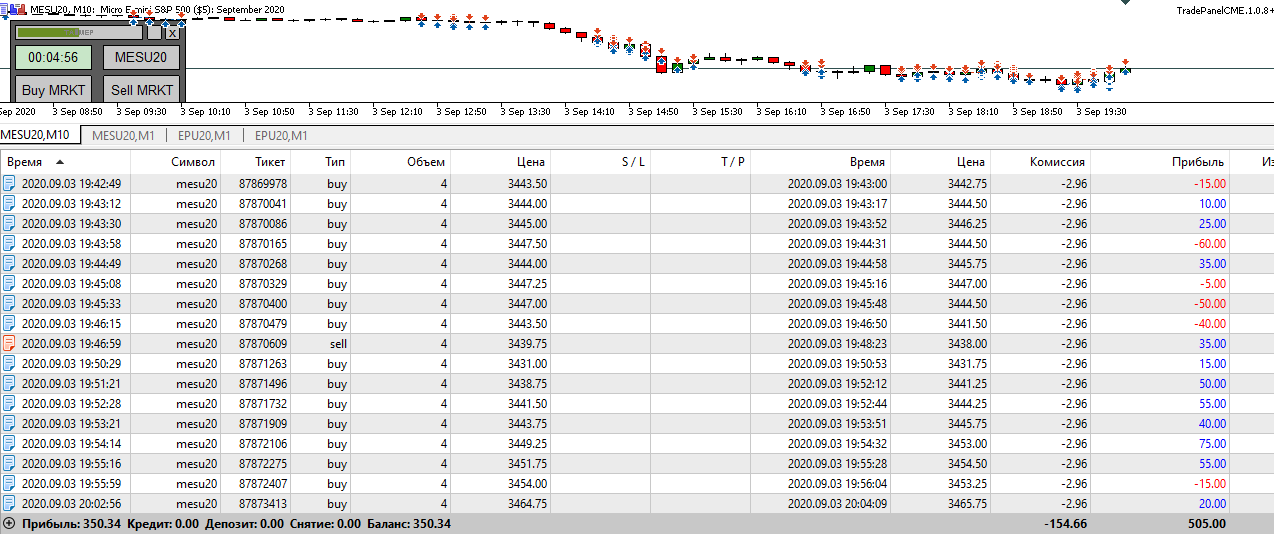Select close time 2020.09.03 19:48:23

[837, 343]
